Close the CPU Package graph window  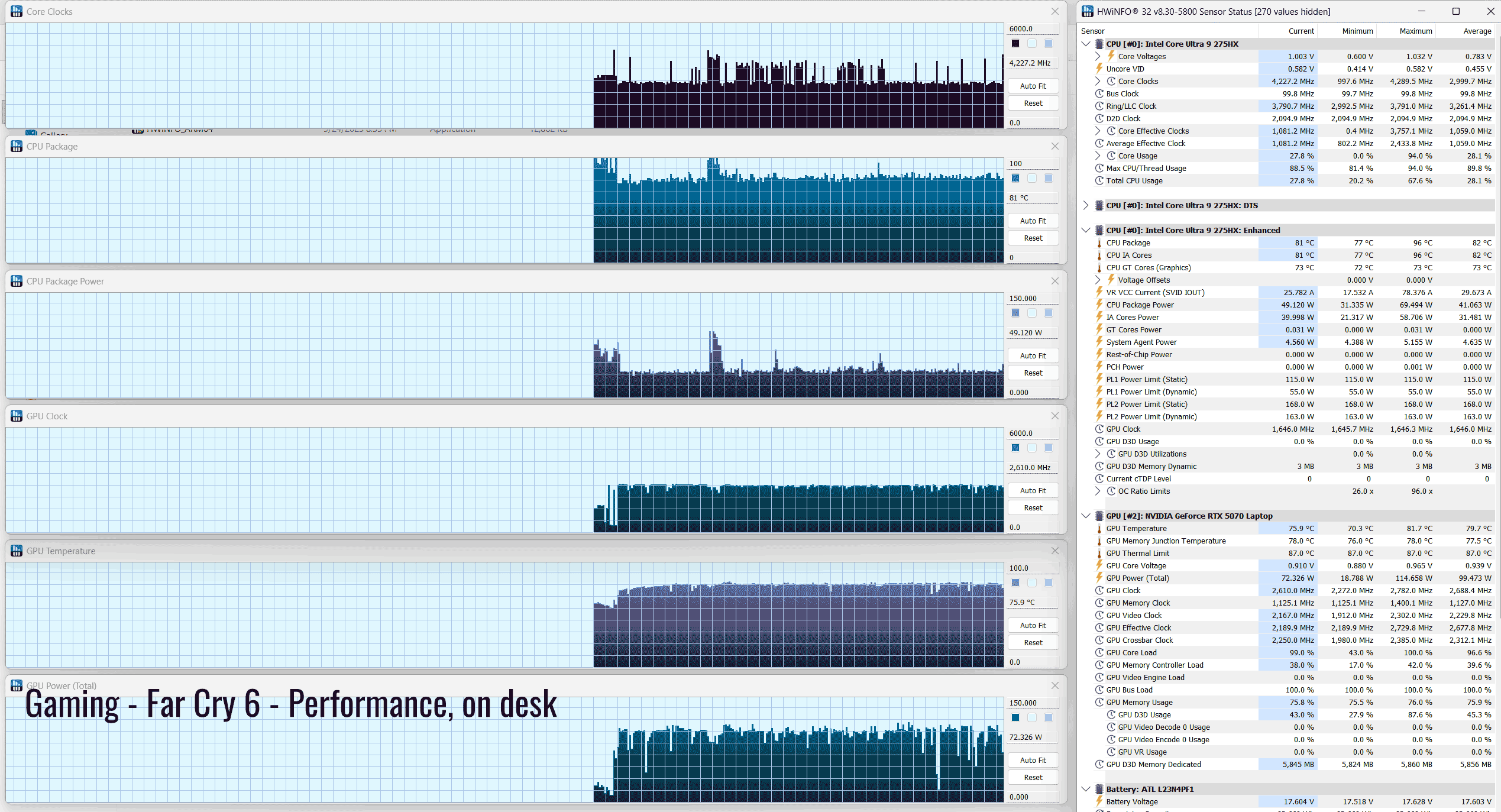click(1055, 146)
